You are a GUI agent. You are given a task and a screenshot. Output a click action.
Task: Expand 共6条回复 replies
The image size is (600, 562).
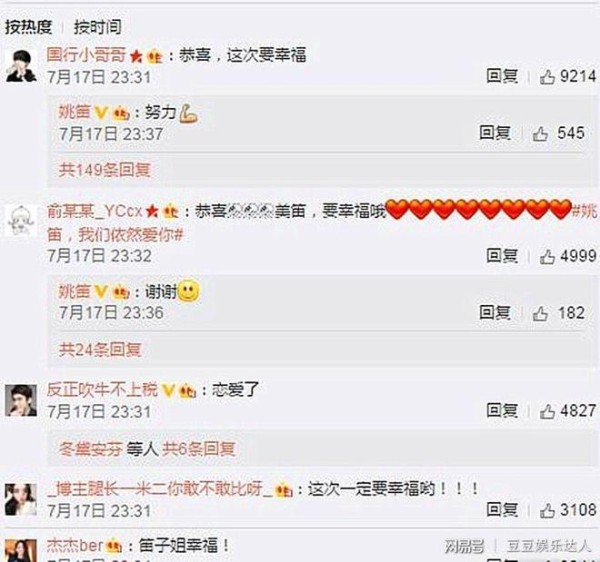[x=199, y=449]
